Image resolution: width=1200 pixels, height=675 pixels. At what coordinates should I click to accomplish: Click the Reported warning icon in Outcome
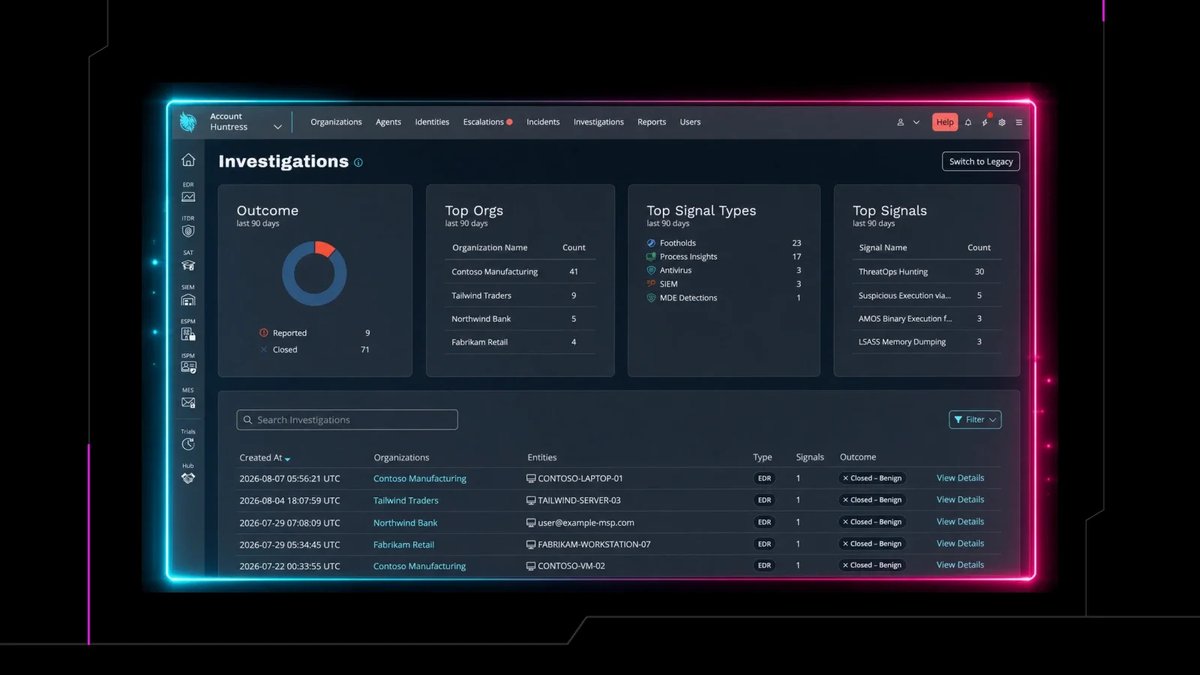[x=264, y=333]
